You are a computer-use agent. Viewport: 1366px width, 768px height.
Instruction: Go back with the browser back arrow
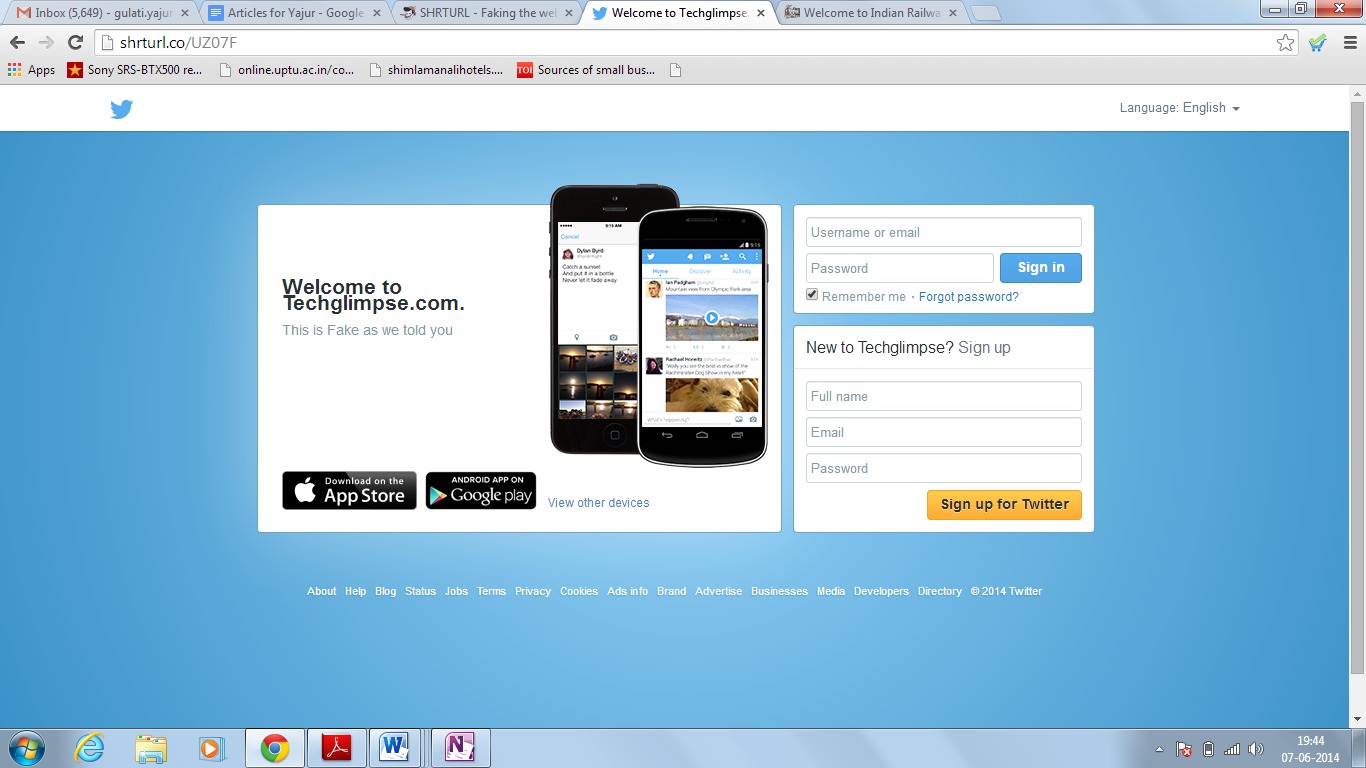tap(17, 42)
